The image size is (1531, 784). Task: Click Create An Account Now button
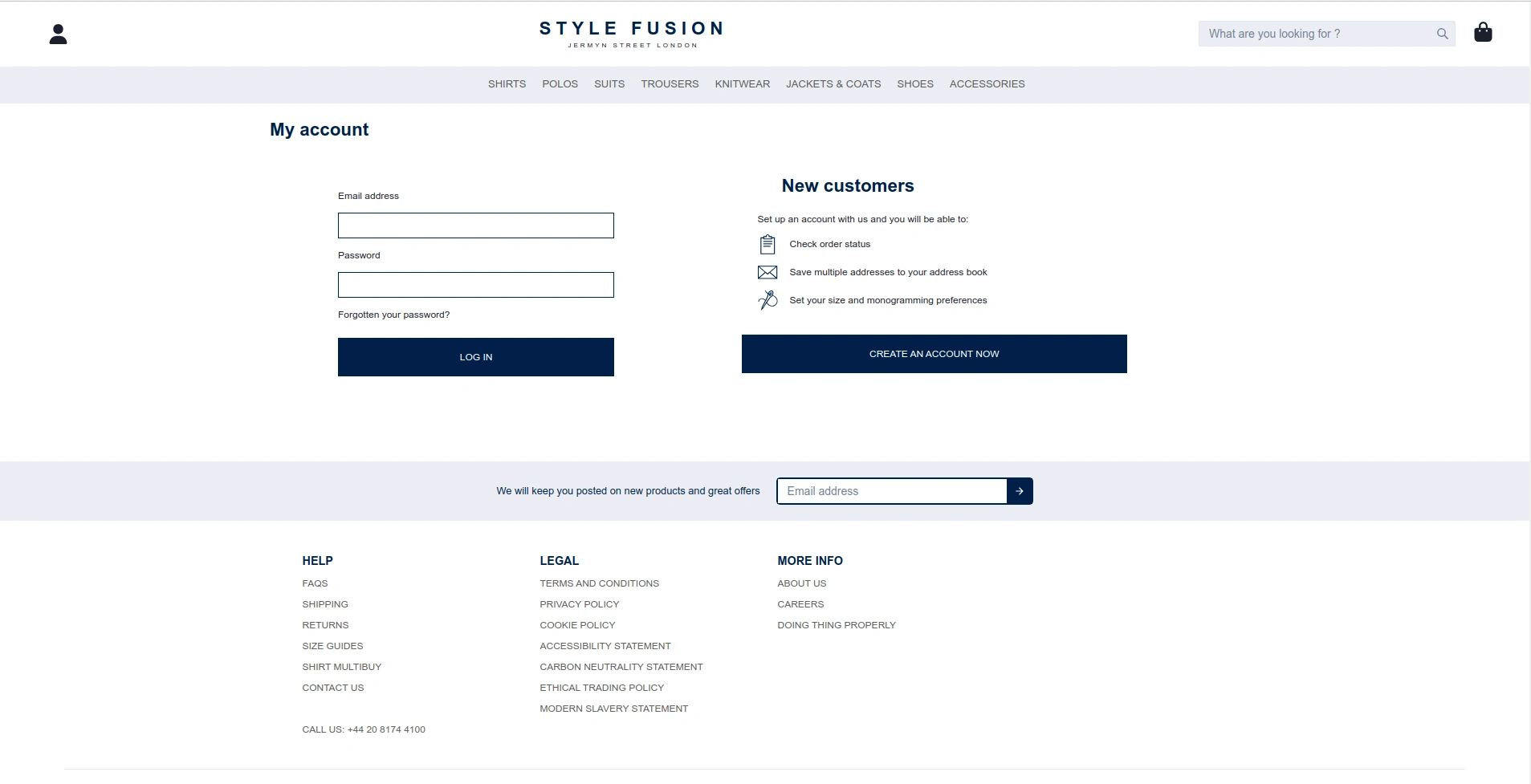coord(934,354)
